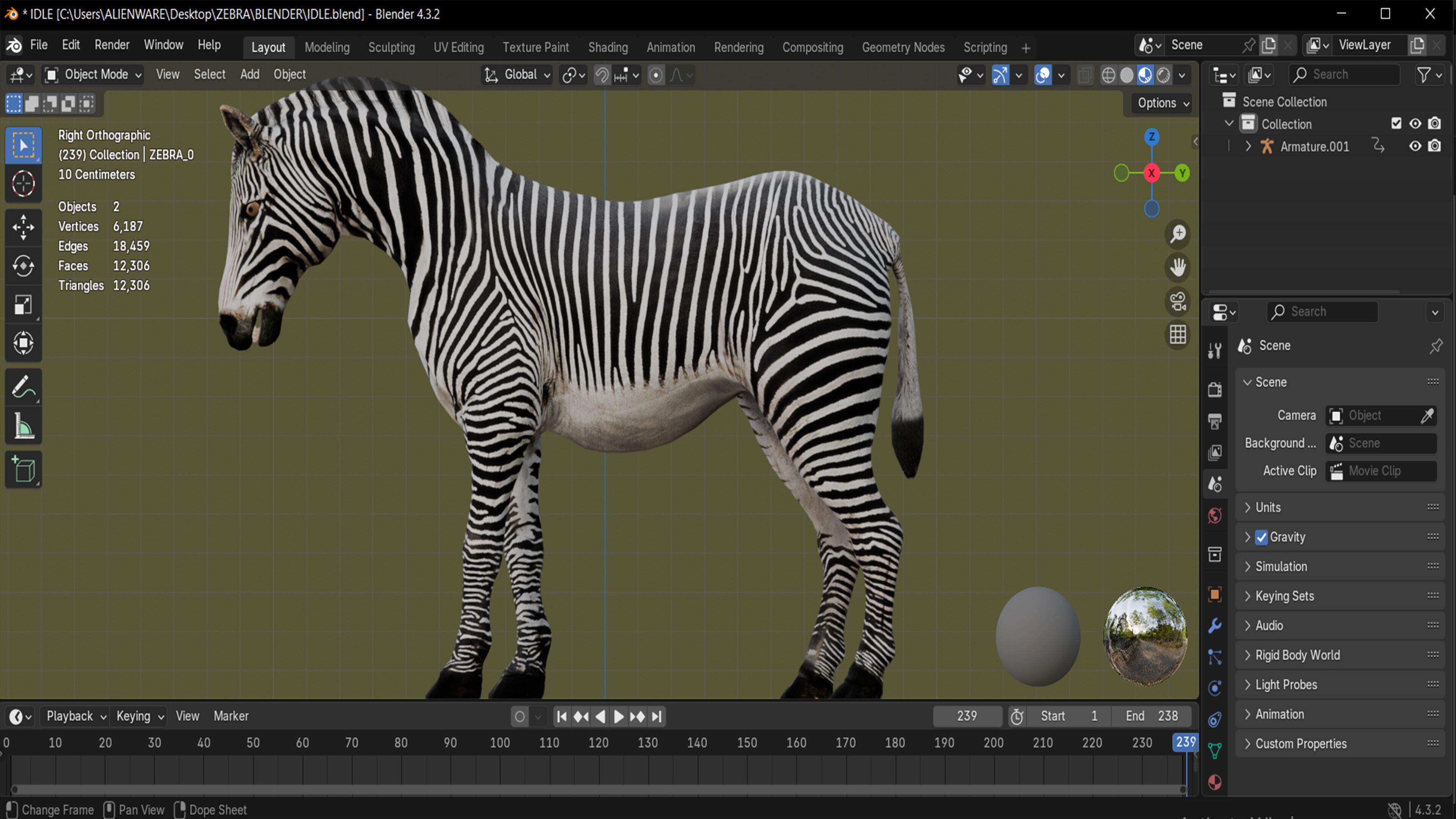This screenshot has height=819, width=1456.
Task: Expand the Keying Sets panel
Action: [x=1340, y=596]
